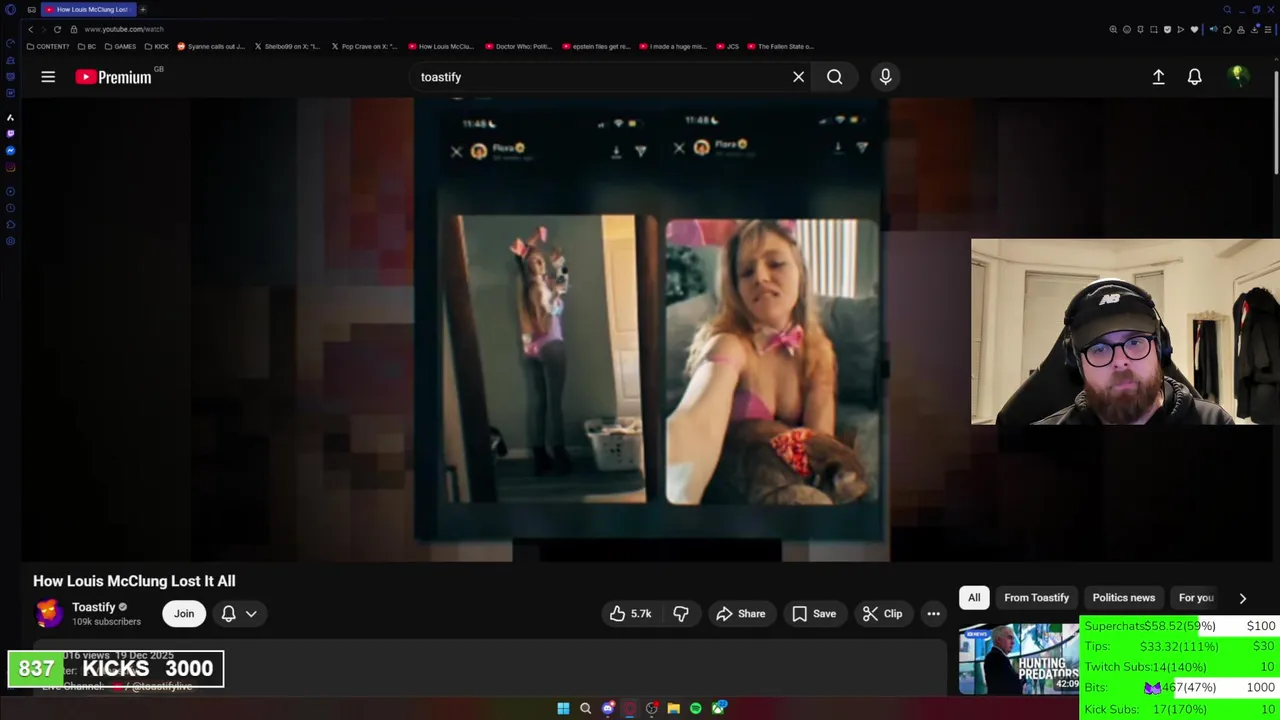Open the Hunting Predators suggested video thumbnail
The image size is (1280, 720).
click(x=1019, y=658)
